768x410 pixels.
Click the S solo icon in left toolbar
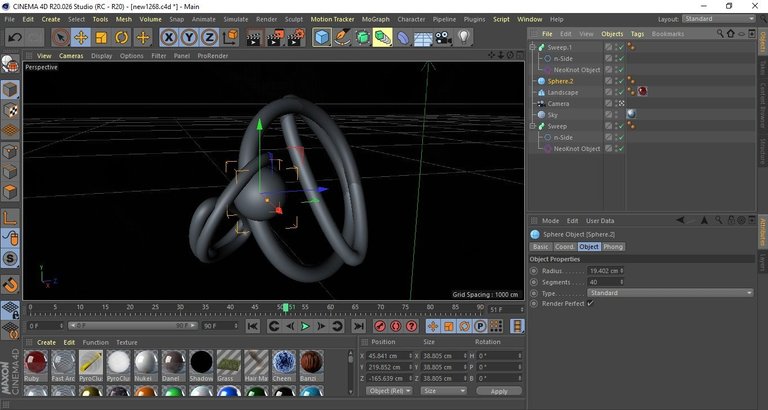tap(10, 259)
